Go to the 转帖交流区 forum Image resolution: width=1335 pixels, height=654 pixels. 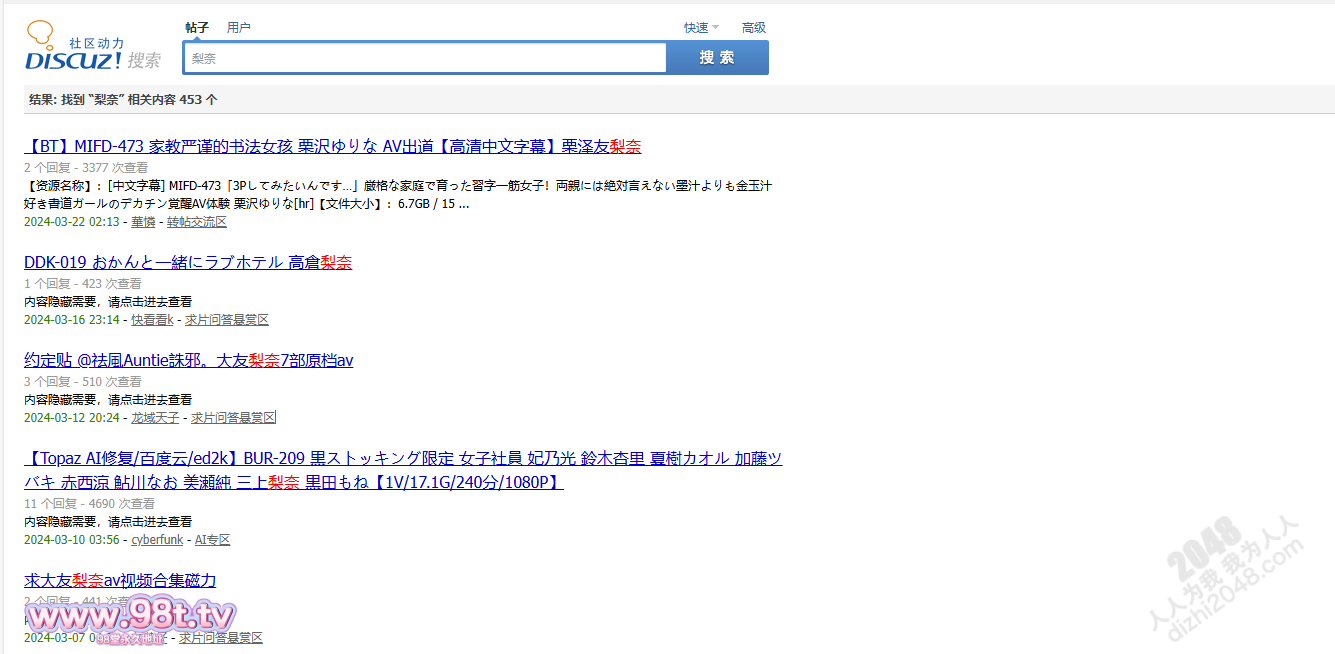(x=197, y=222)
